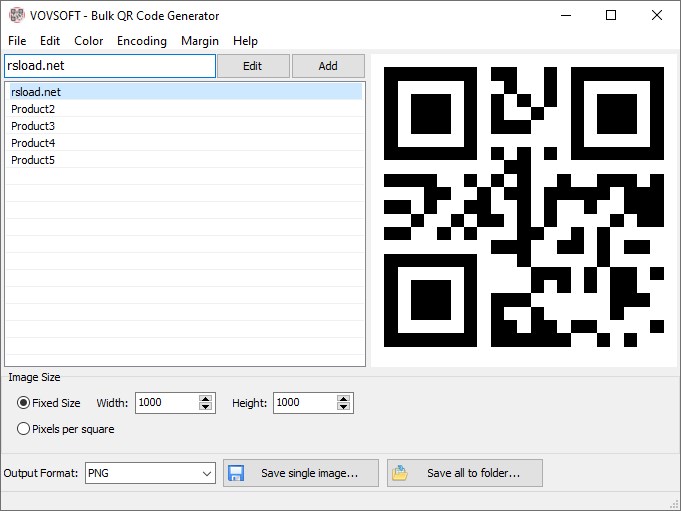681x511 pixels.
Task: Click the Add button
Action: point(328,66)
